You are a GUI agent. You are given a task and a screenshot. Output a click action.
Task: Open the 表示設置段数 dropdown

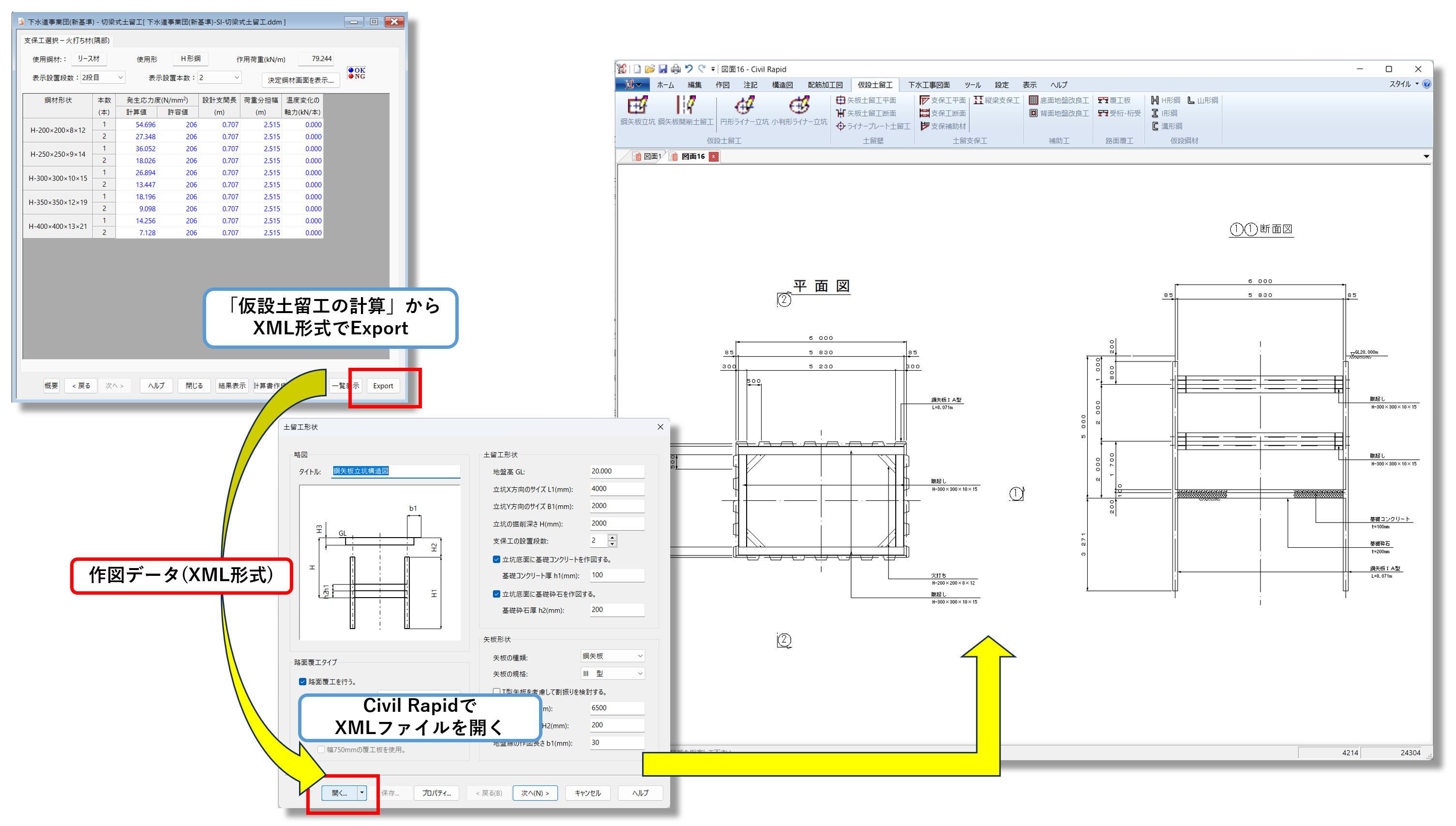pos(103,78)
